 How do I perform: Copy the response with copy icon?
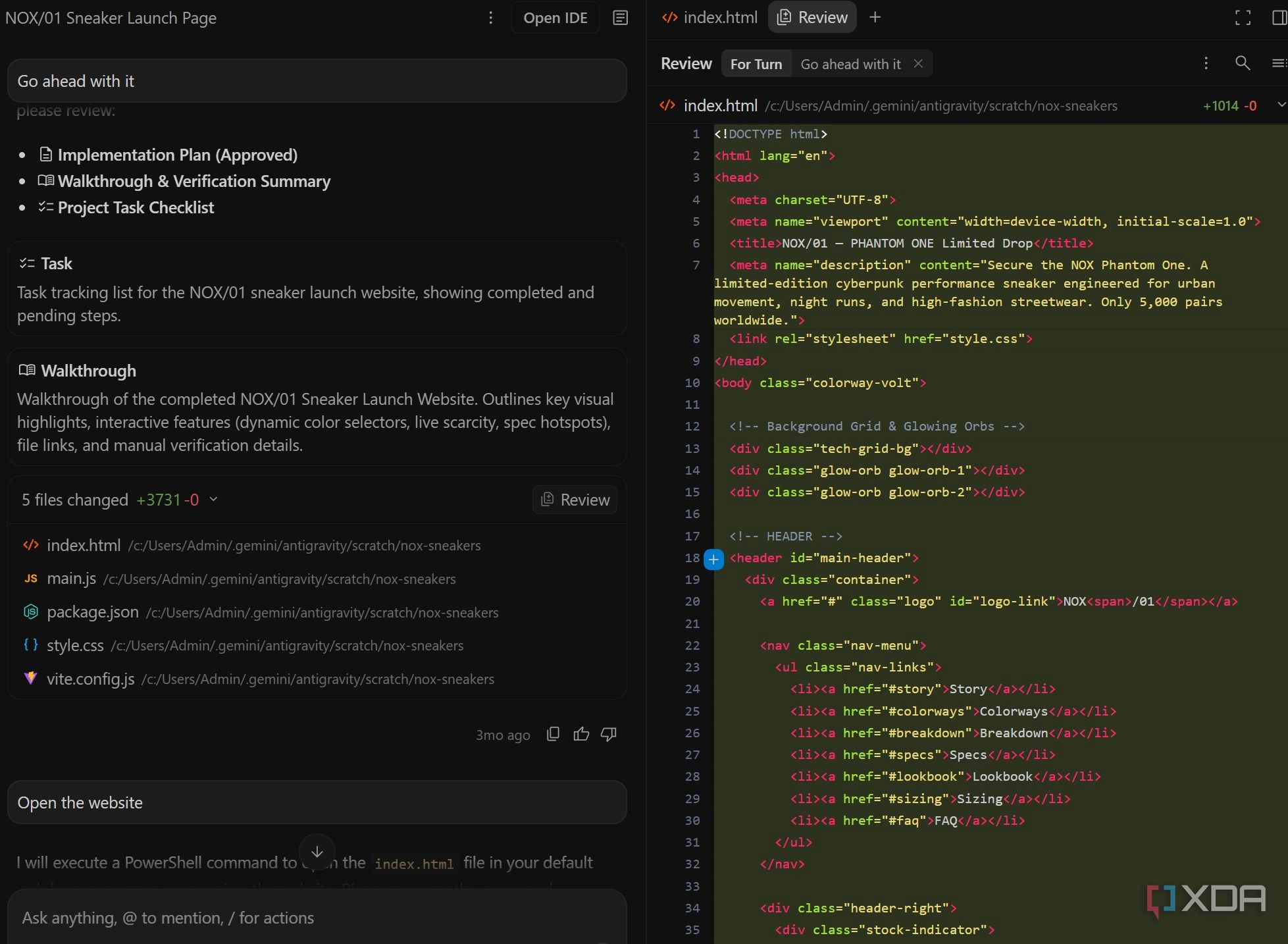coord(553,734)
